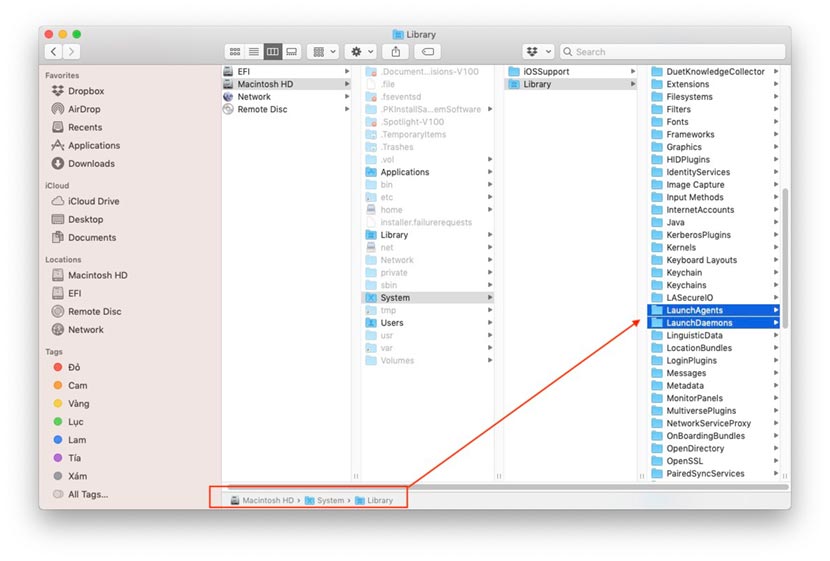Switch to list view
This screenshot has height=561, width=830.
(254, 52)
